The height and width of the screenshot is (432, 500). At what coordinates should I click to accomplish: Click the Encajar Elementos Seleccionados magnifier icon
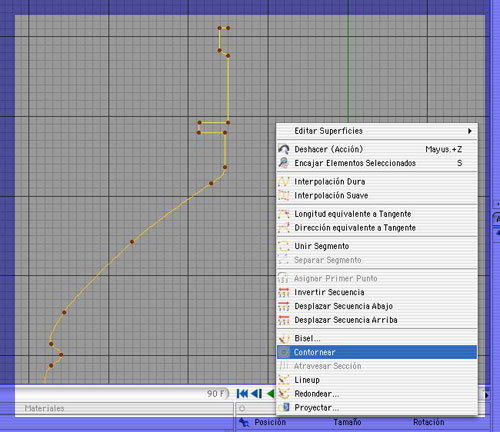click(284, 163)
